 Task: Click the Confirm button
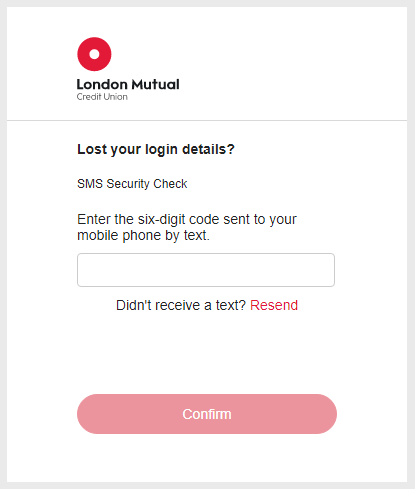207,414
